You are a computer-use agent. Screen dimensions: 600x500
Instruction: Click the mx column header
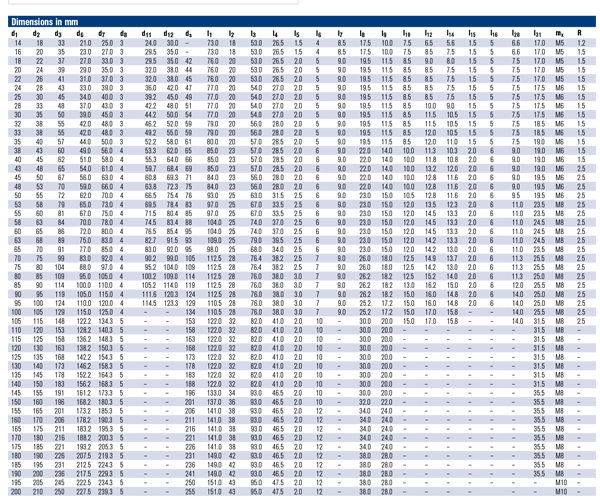560,35
